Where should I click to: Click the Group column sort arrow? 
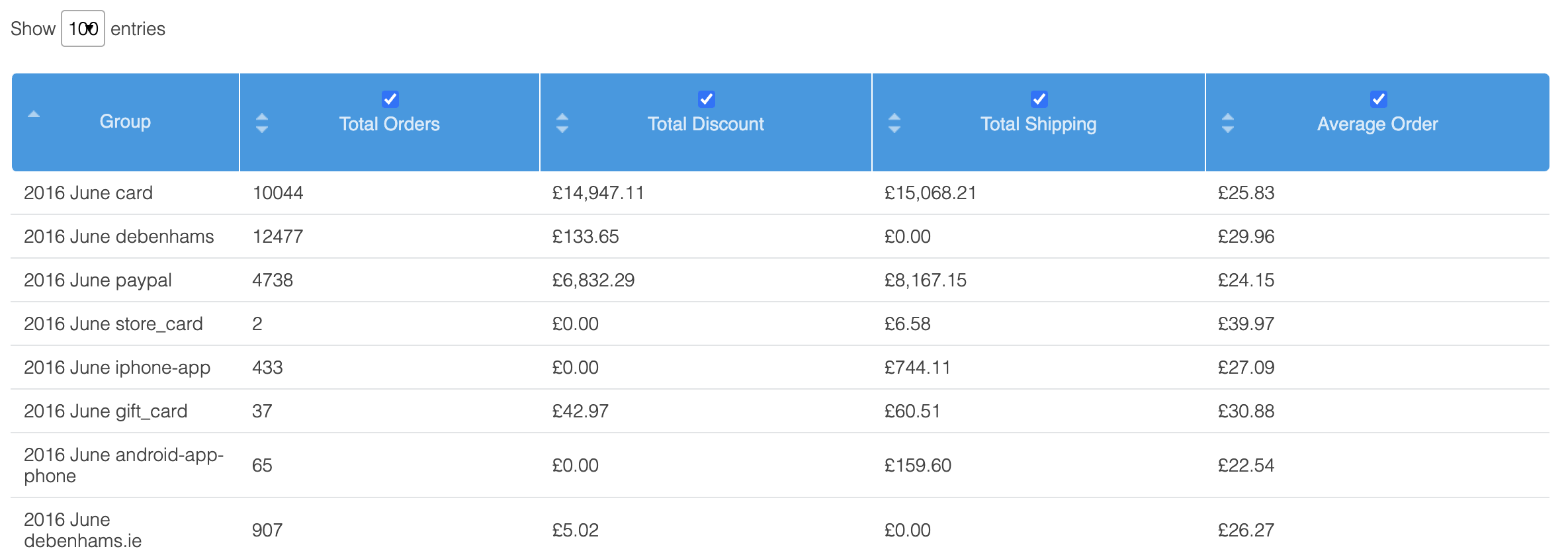pyautogui.click(x=34, y=115)
